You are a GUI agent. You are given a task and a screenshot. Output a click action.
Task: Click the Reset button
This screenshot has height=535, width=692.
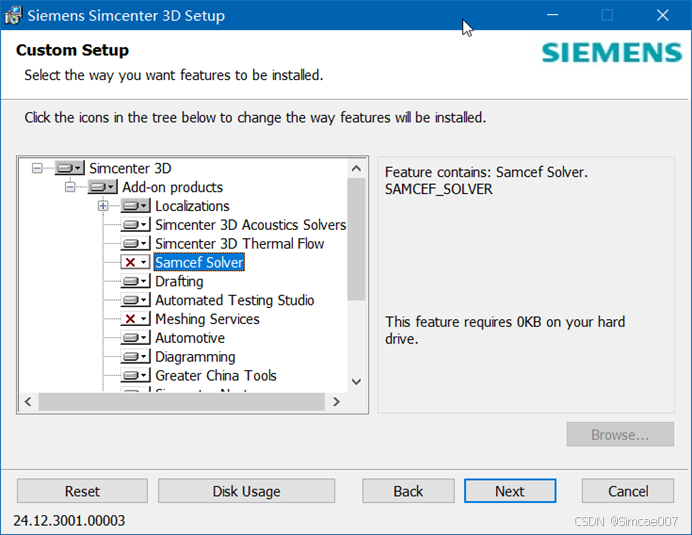pyautogui.click(x=83, y=491)
